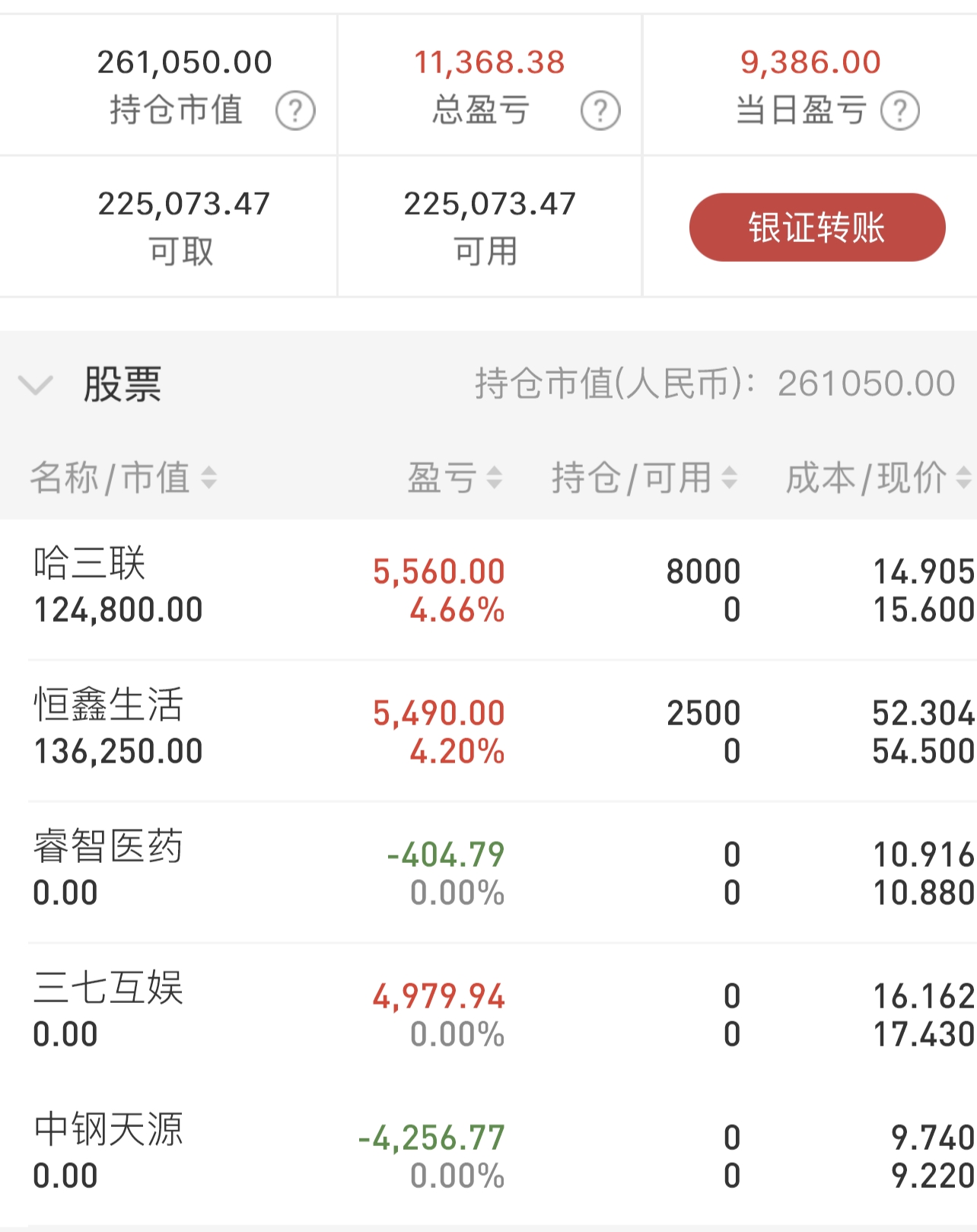The height and width of the screenshot is (1232, 977).
Task: Tap the 可用 balance cell
Action: pos(489,227)
